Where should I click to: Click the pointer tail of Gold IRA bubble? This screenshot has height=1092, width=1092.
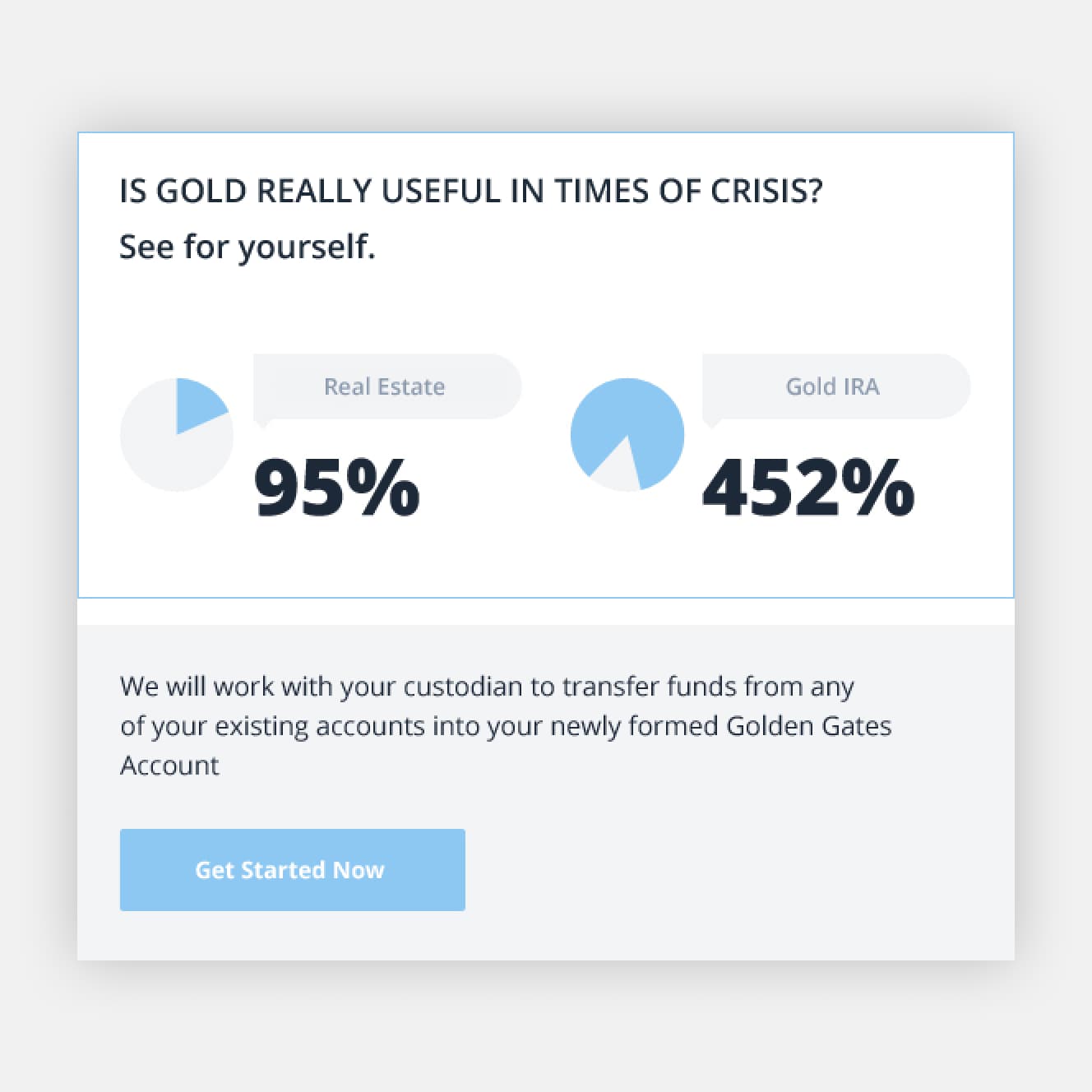tap(710, 423)
